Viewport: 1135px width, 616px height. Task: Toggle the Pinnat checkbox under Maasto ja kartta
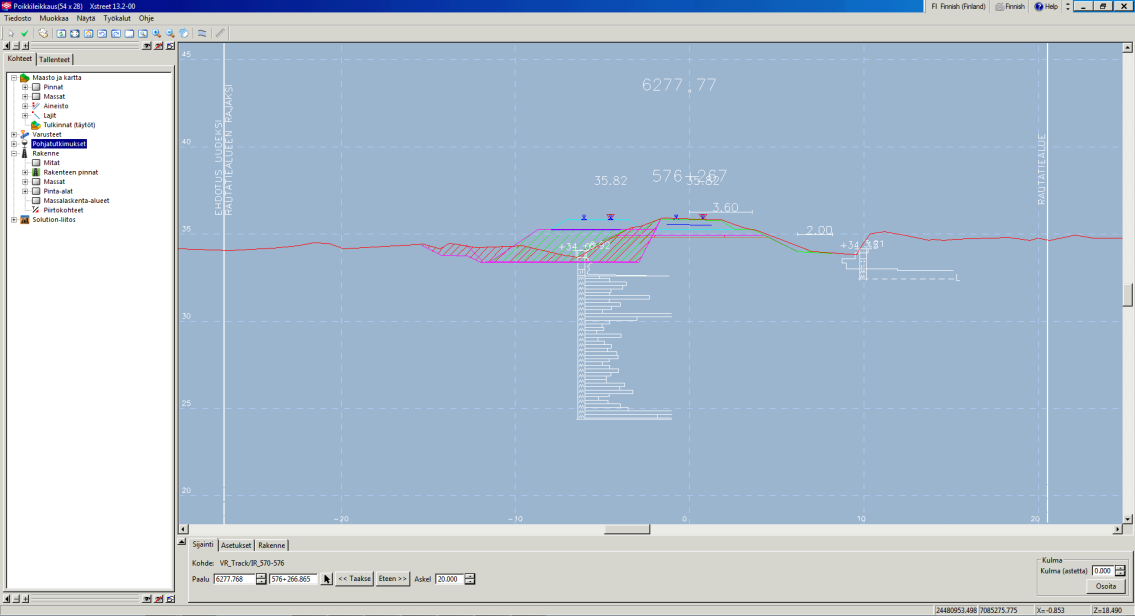36,87
